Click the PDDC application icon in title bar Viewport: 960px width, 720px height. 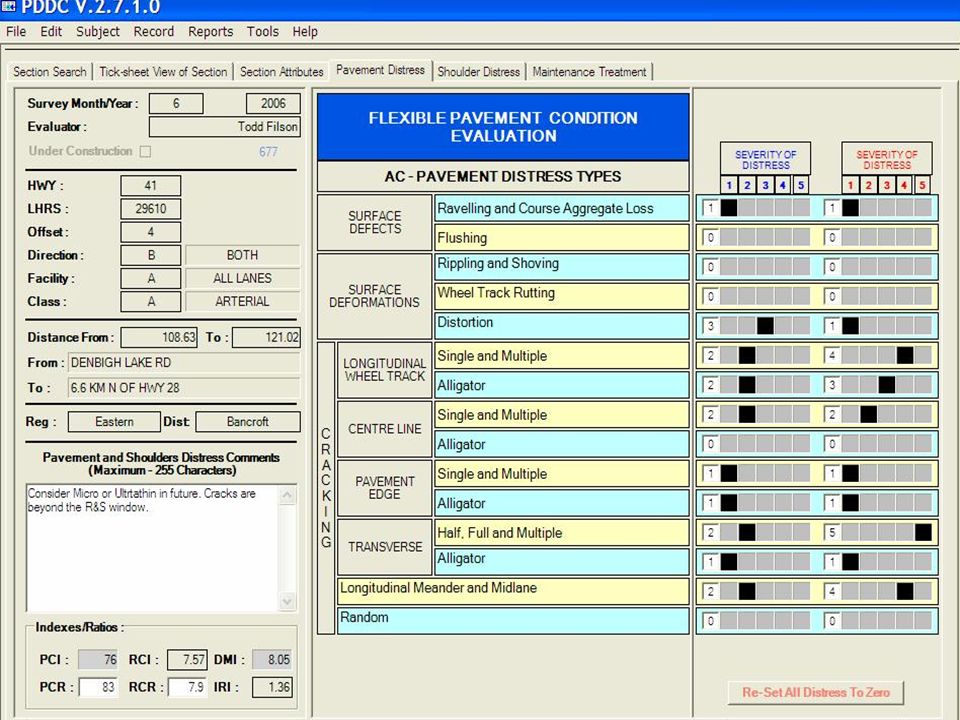[x=9, y=7]
